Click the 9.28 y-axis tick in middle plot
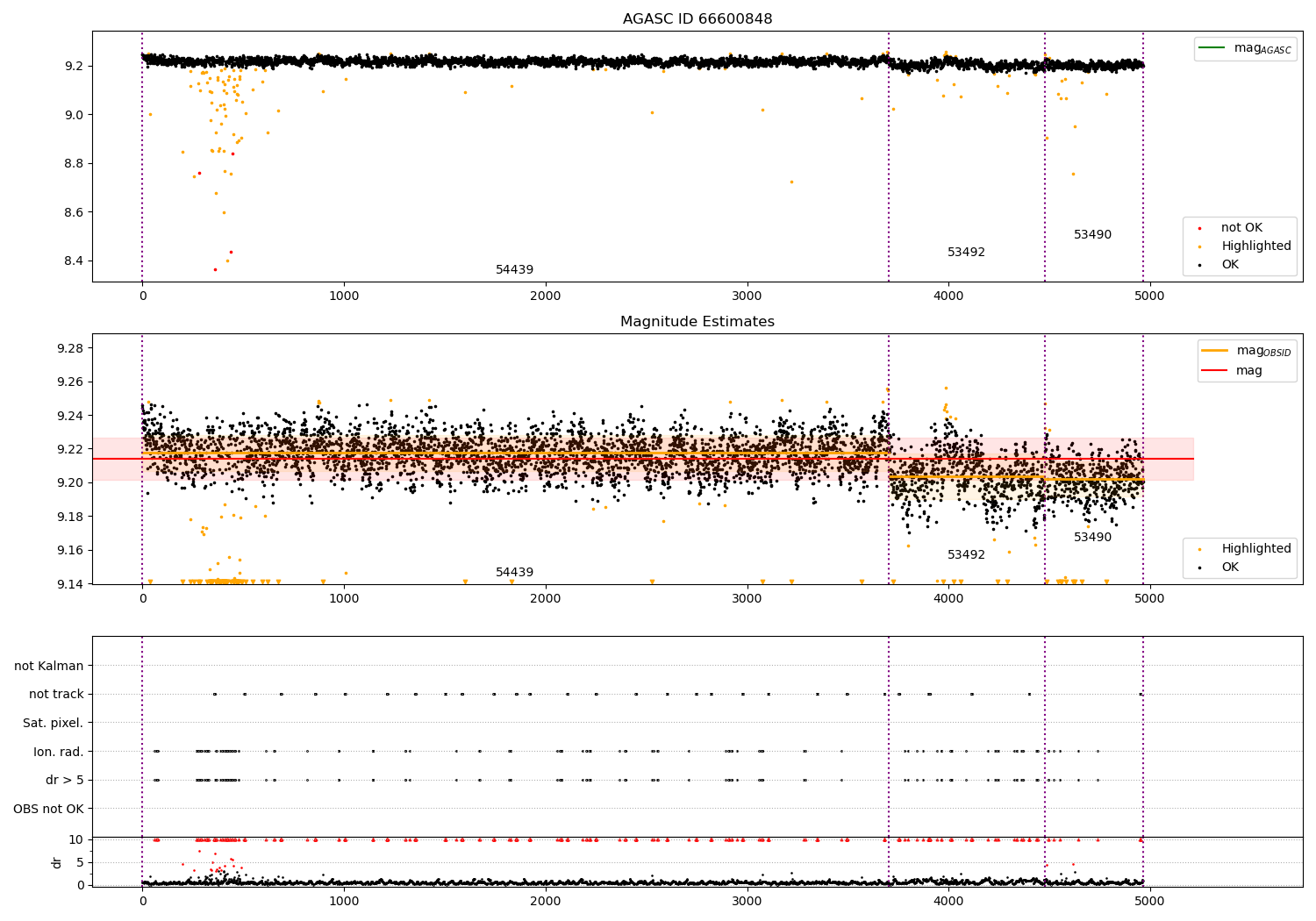1316x921 pixels. (x=69, y=348)
